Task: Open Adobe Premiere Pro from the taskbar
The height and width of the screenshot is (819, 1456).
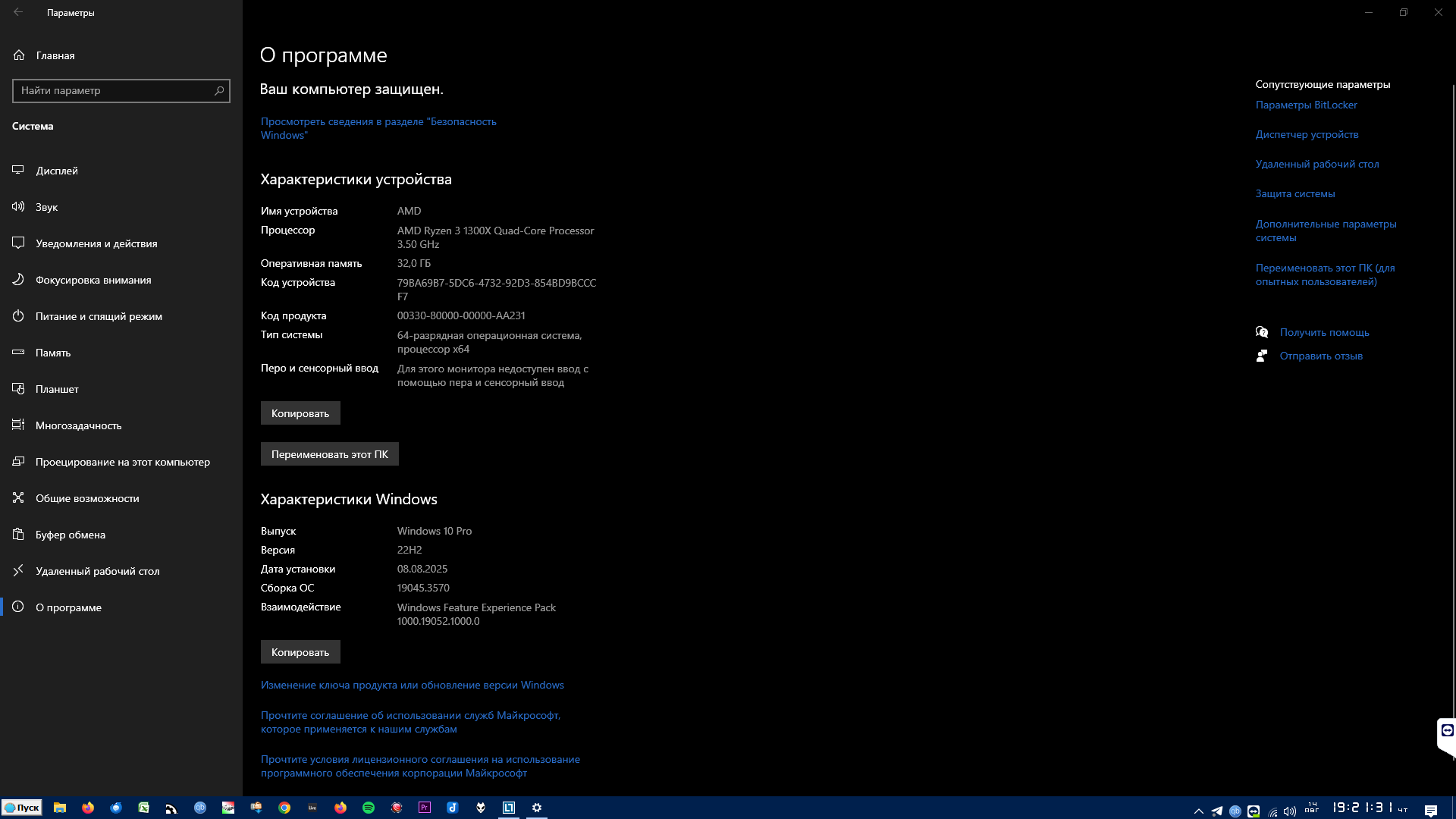Action: 425,808
